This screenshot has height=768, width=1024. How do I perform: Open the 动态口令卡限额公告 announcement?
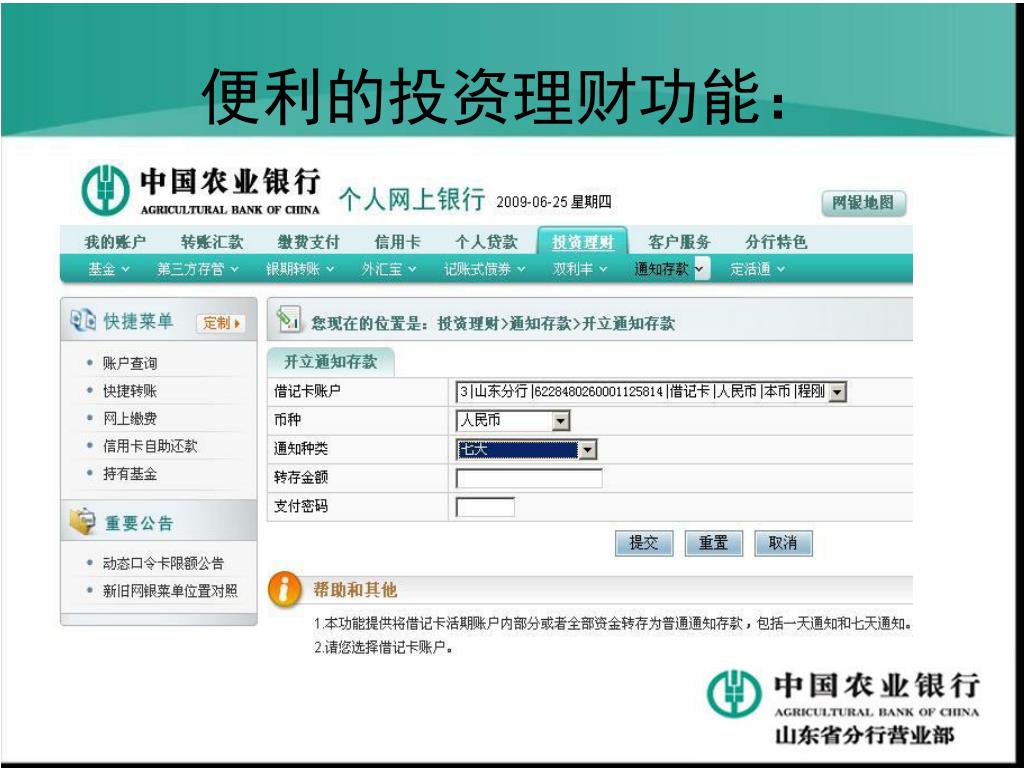(163, 563)
